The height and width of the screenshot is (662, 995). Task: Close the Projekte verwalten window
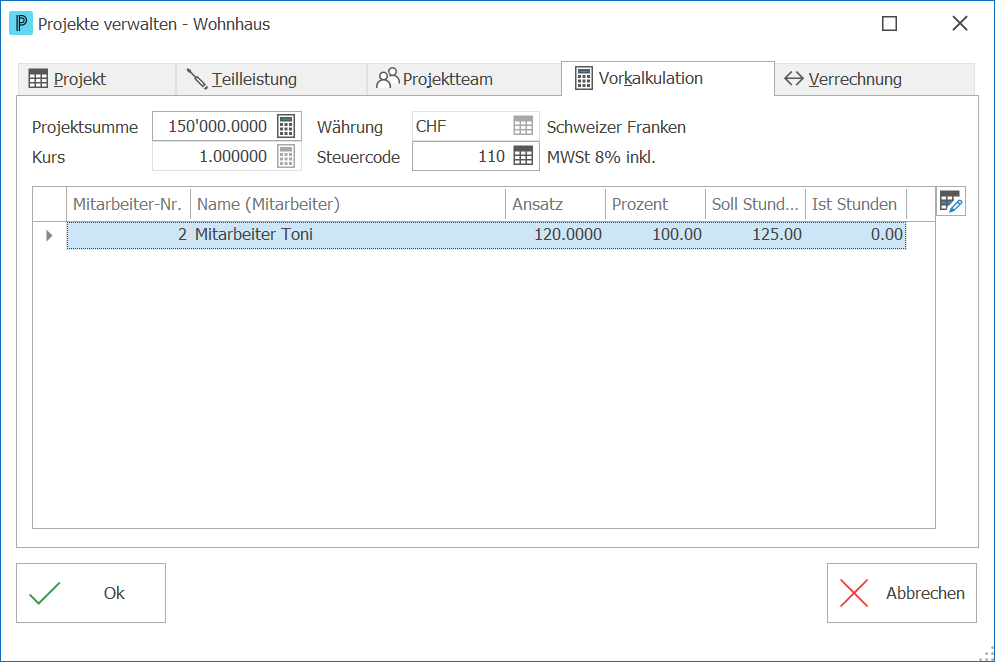click(x=960, y=24)
